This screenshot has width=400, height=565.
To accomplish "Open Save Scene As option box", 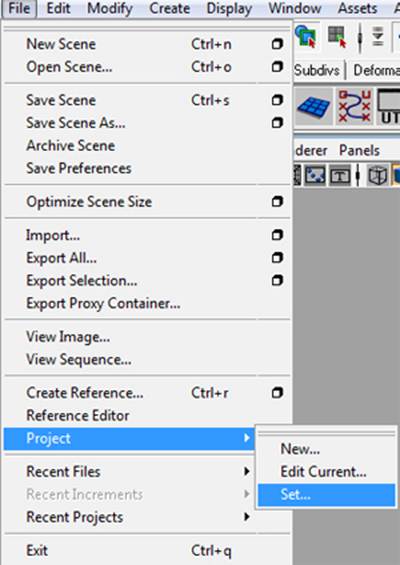I will [x=277, y=123].
